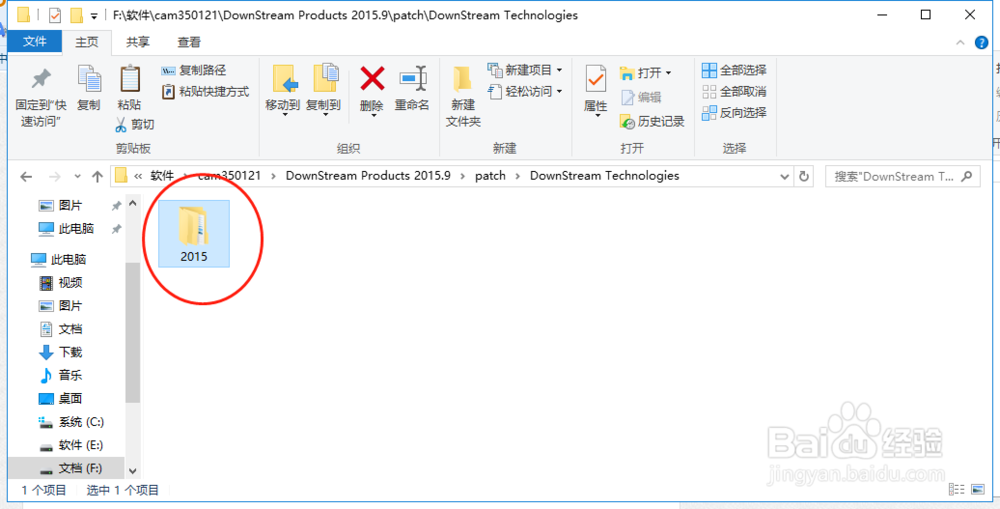Click the search box for DownStream T...

[902, 176]
